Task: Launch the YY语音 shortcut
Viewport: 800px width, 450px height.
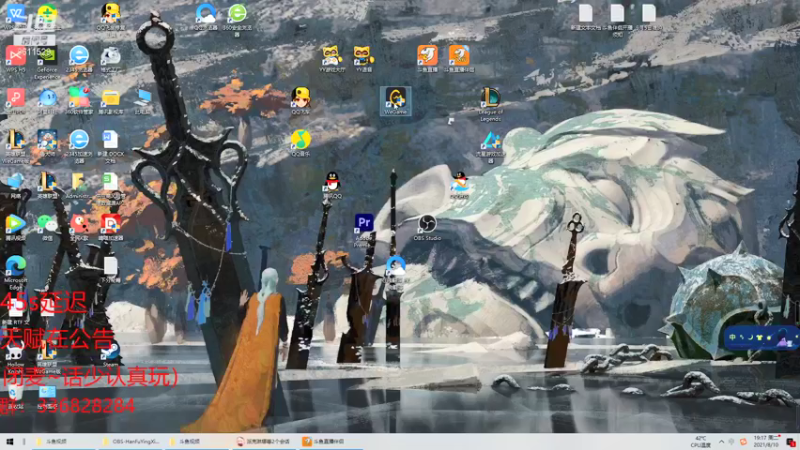Action: coord(363,59)
